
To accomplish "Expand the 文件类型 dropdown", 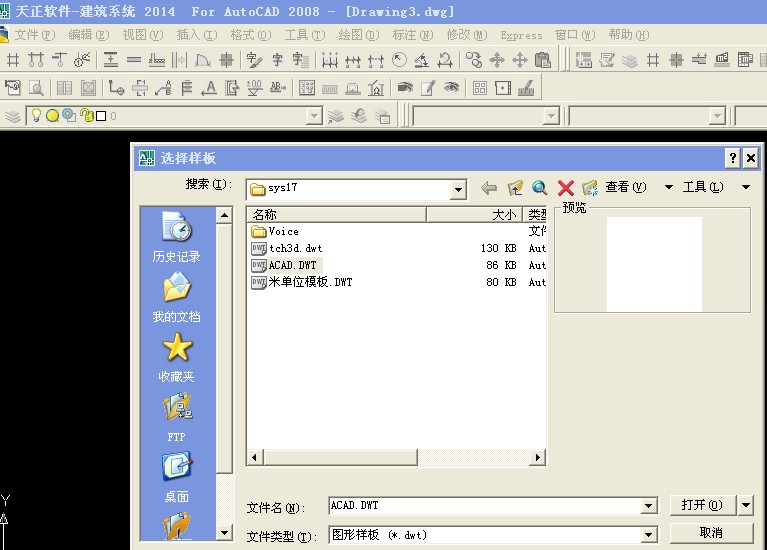I will pos(649,535).
